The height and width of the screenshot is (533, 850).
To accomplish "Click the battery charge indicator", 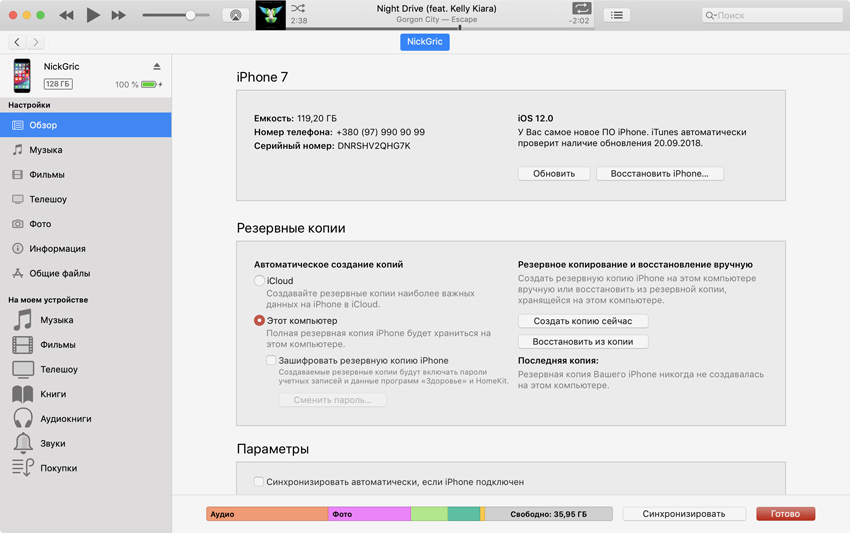I will (x=151, y=84).
